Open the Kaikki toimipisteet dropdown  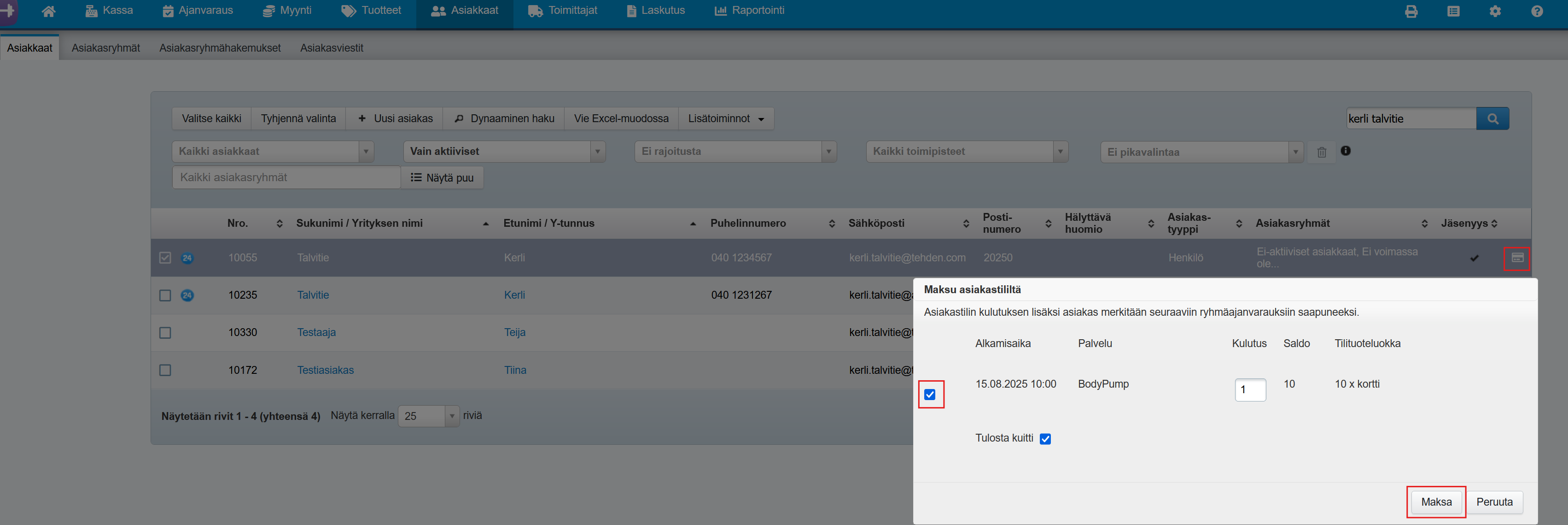tap(967, 152)
